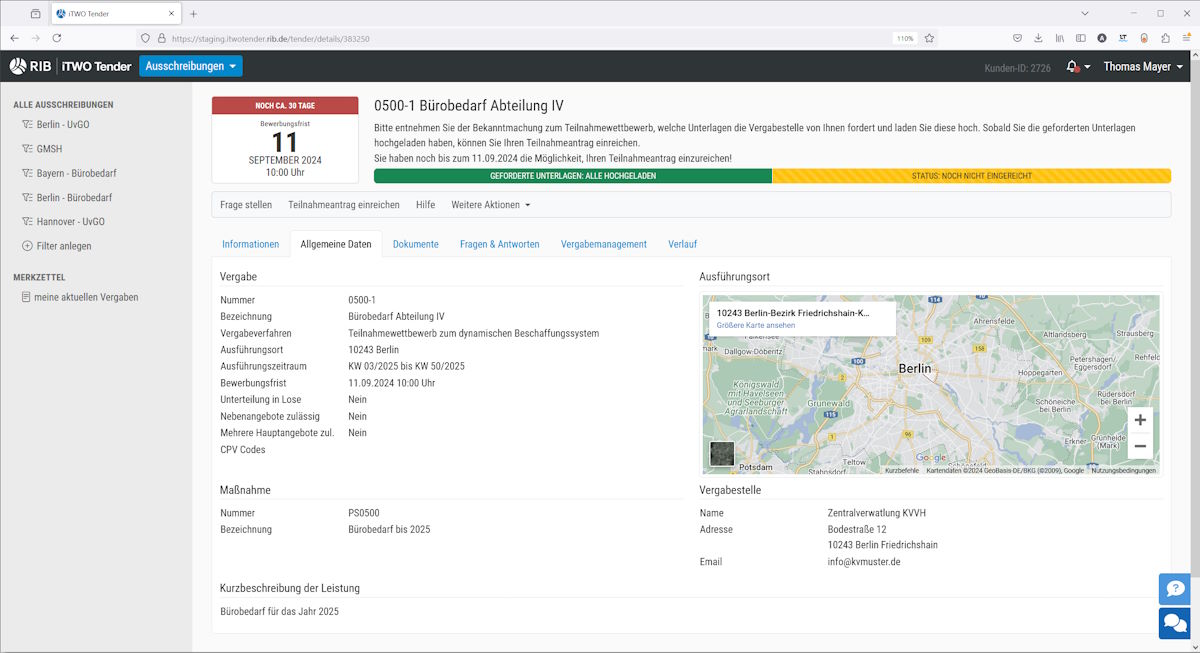
Task: Open the Fragen & Antworten tab
Action: 500,244
